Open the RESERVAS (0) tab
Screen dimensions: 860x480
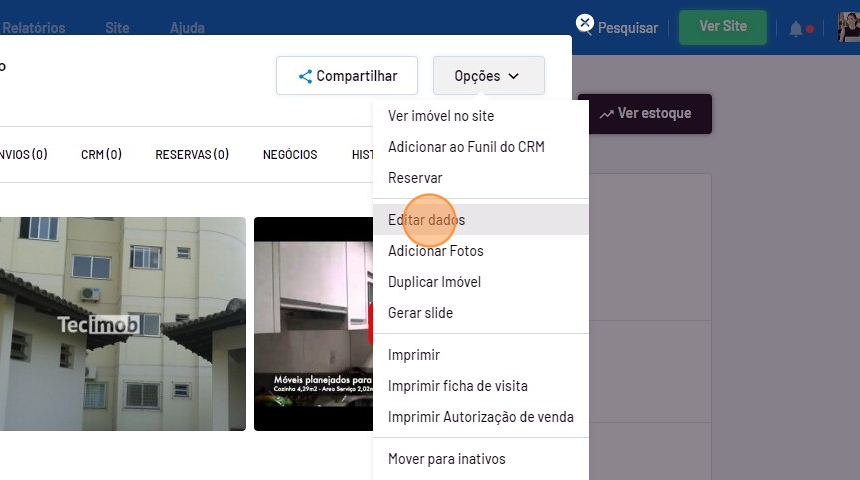click(x=192, y=155)
